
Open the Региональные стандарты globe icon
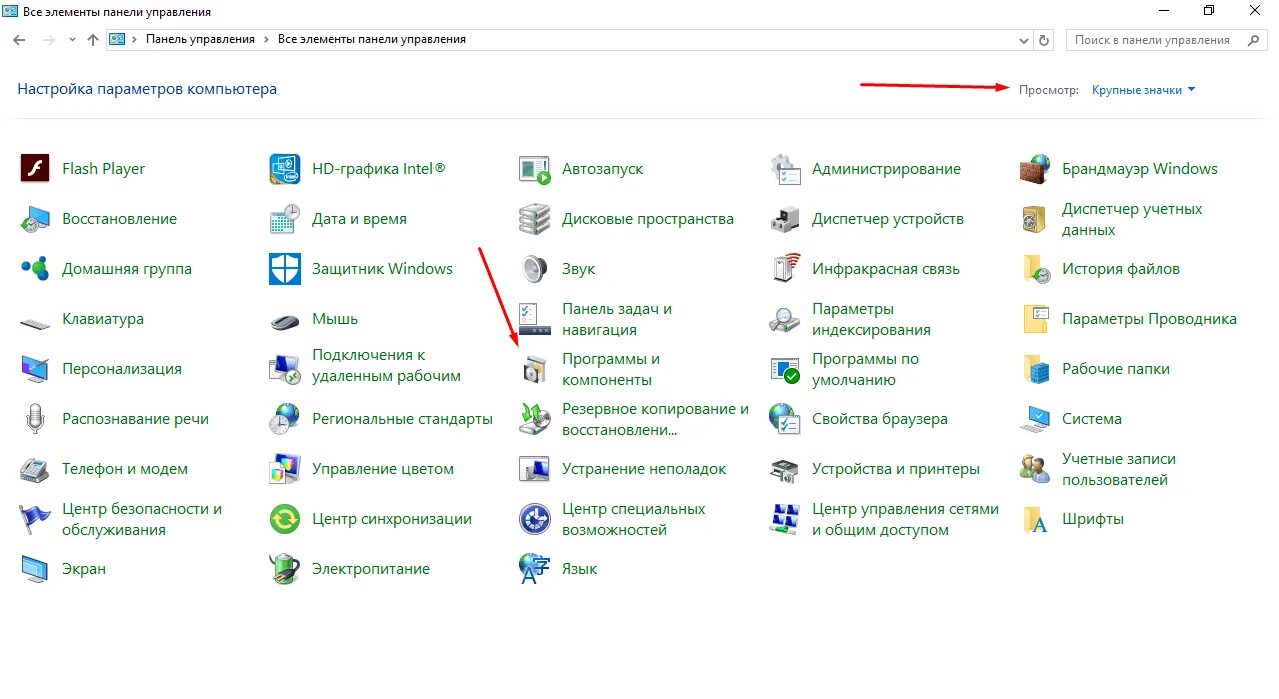285,419
